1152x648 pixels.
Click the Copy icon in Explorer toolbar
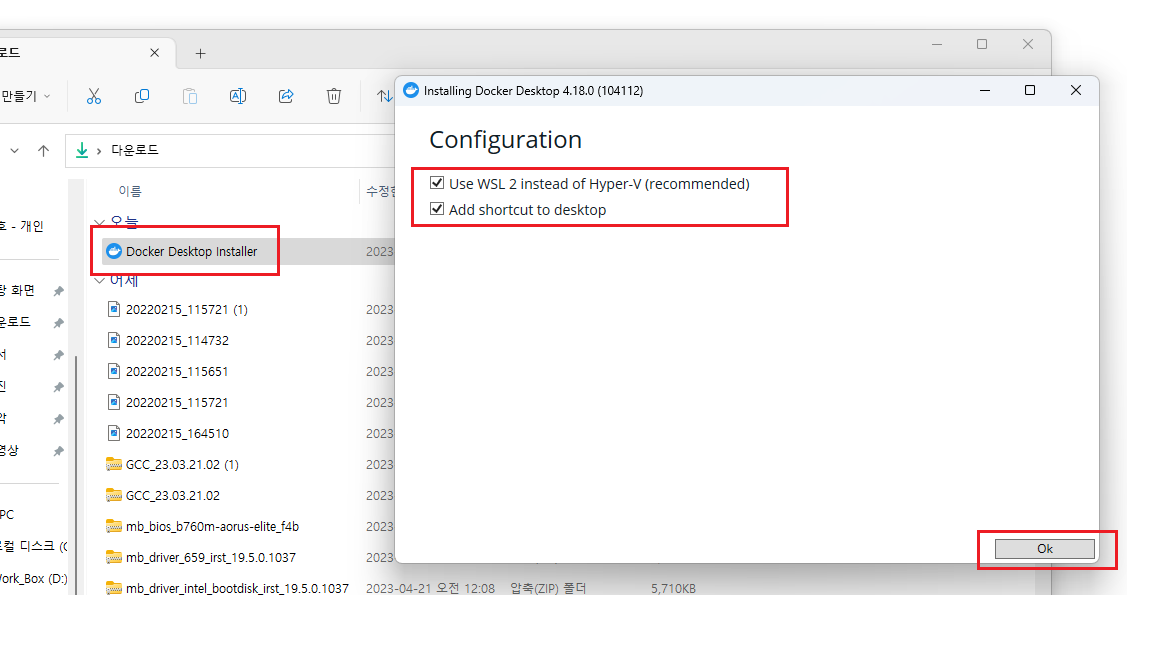[x=142, y=96]
